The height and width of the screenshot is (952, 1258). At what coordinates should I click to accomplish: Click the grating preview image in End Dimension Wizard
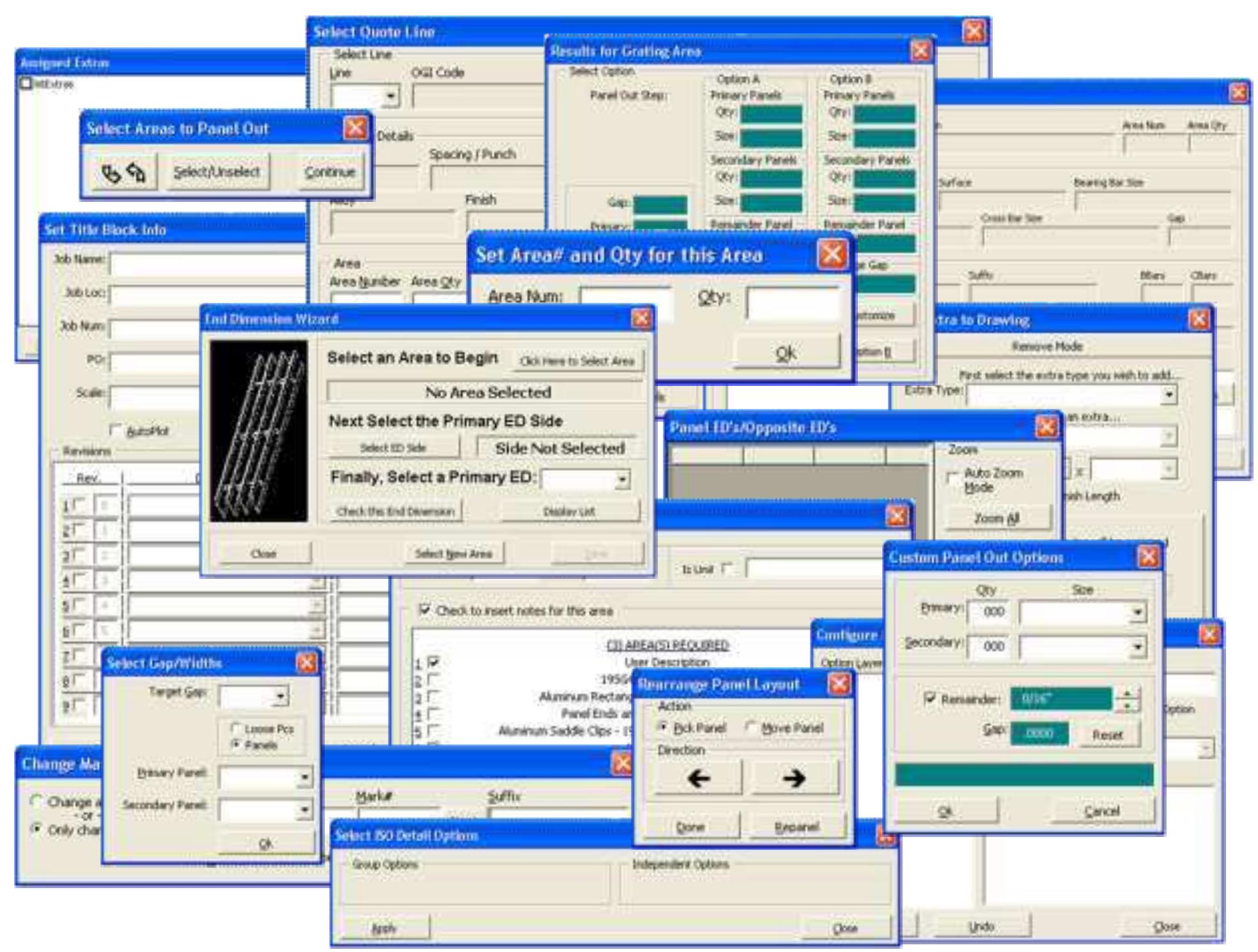tap(259, 431)
